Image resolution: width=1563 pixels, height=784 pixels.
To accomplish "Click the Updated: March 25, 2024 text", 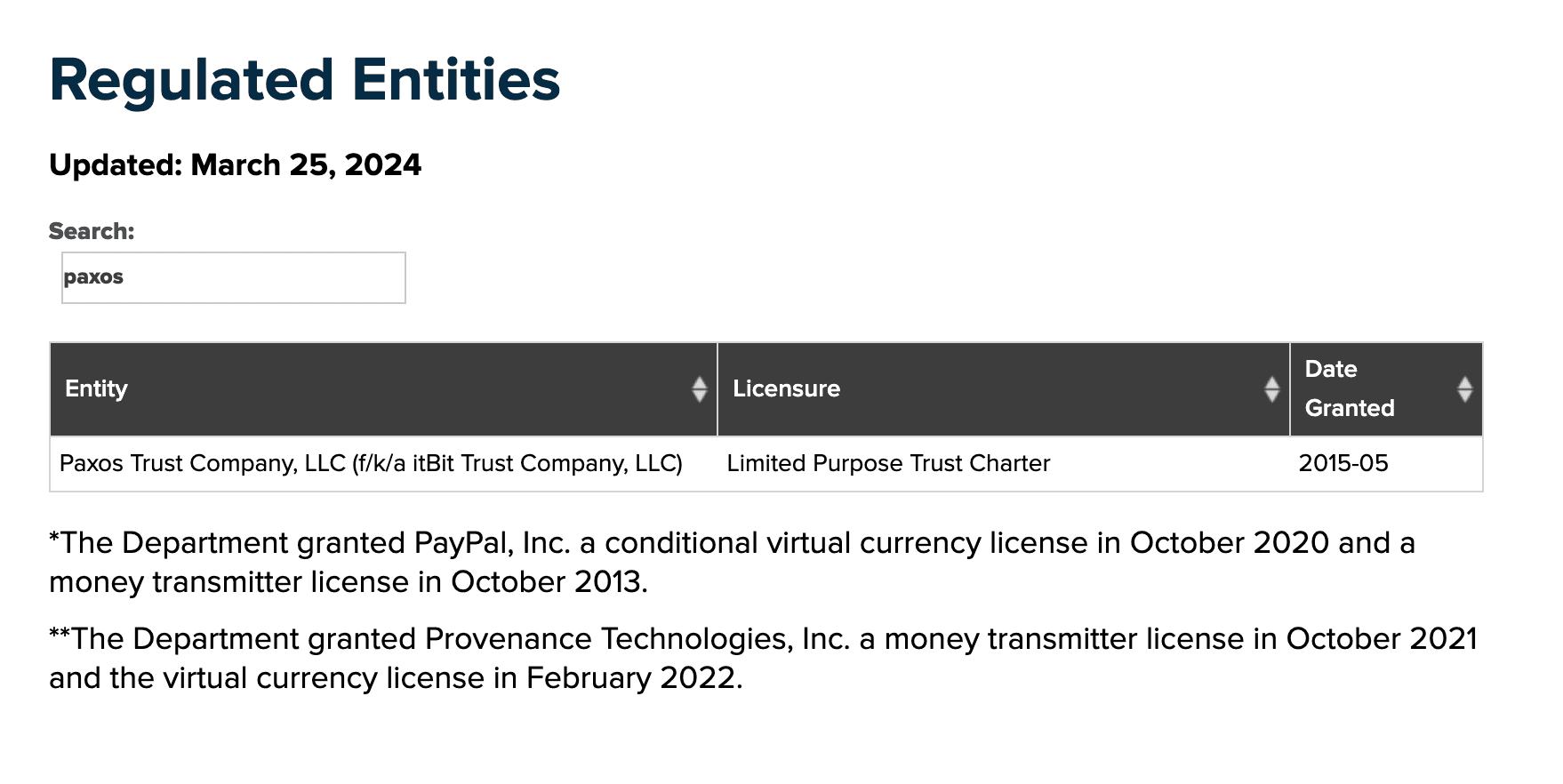I will (235, 165).
